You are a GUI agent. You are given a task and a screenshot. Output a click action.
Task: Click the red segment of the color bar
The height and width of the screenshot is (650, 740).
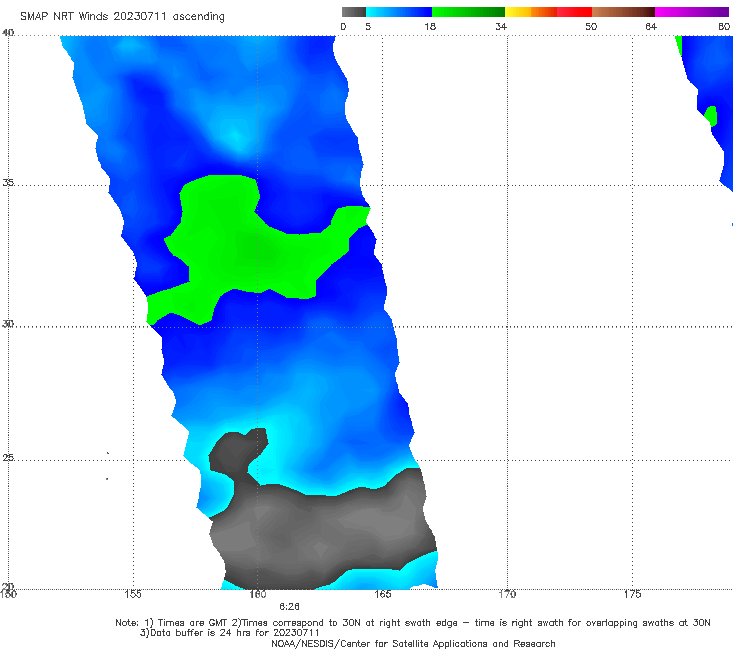(574, 12)
